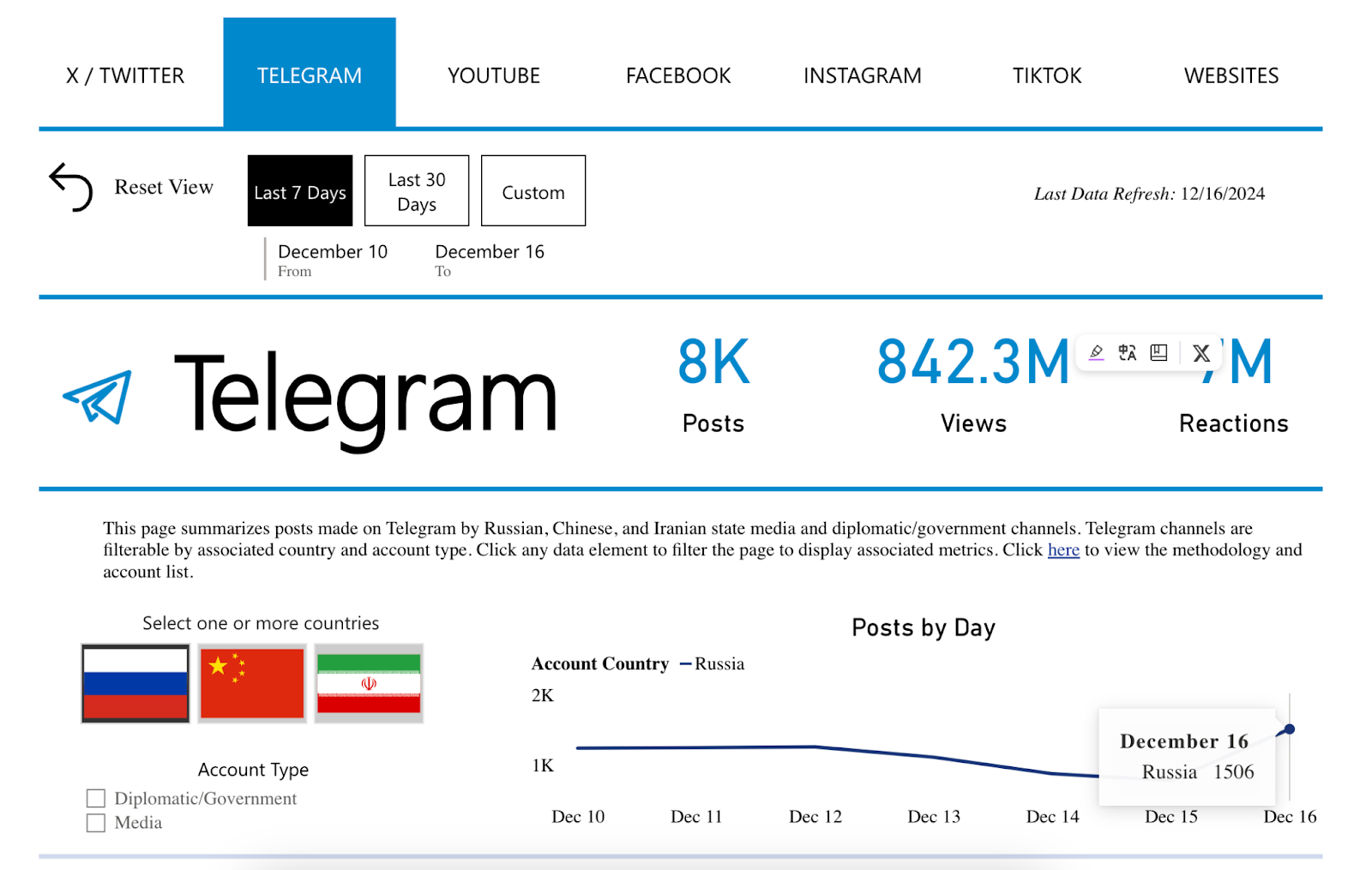Screen dimensions: 1372x870
Task: Select the TELEGRAM tab
Action: 310,74
